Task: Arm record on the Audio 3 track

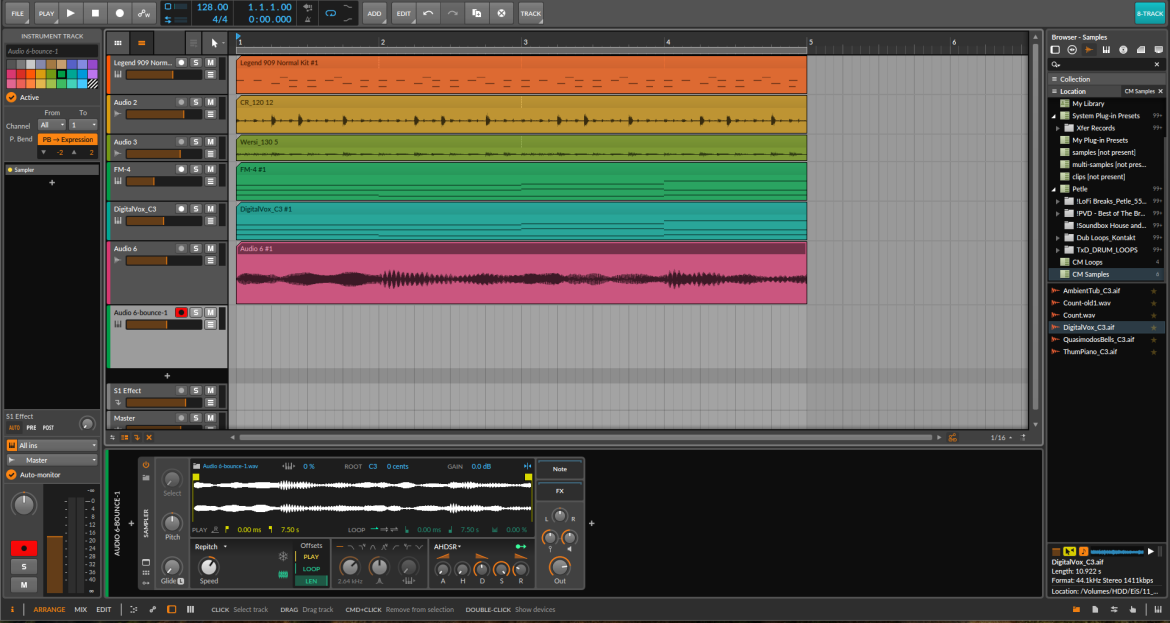Action: point(181,142)
